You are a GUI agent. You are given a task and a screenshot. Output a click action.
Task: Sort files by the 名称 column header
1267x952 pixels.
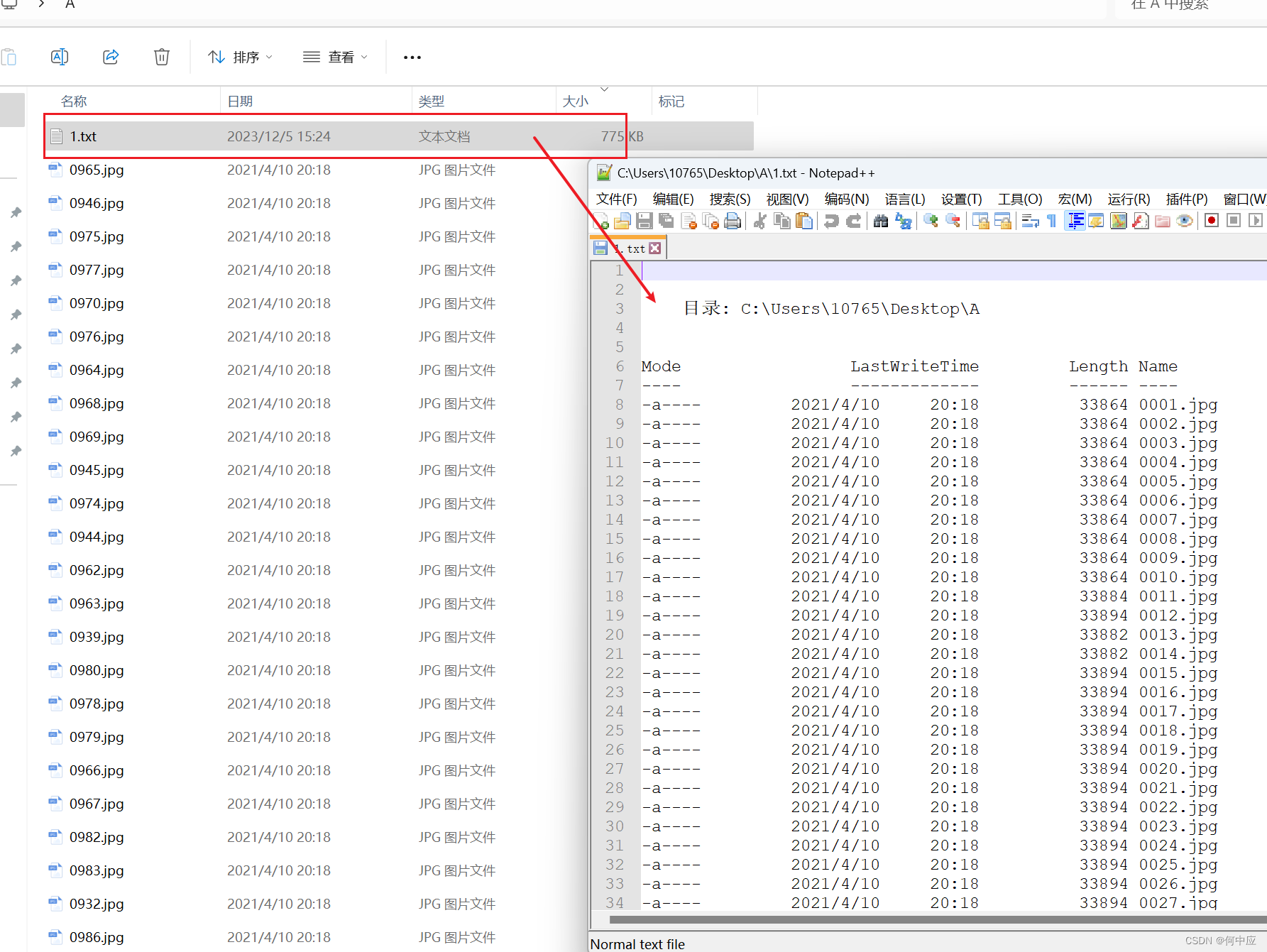[74, 102]
